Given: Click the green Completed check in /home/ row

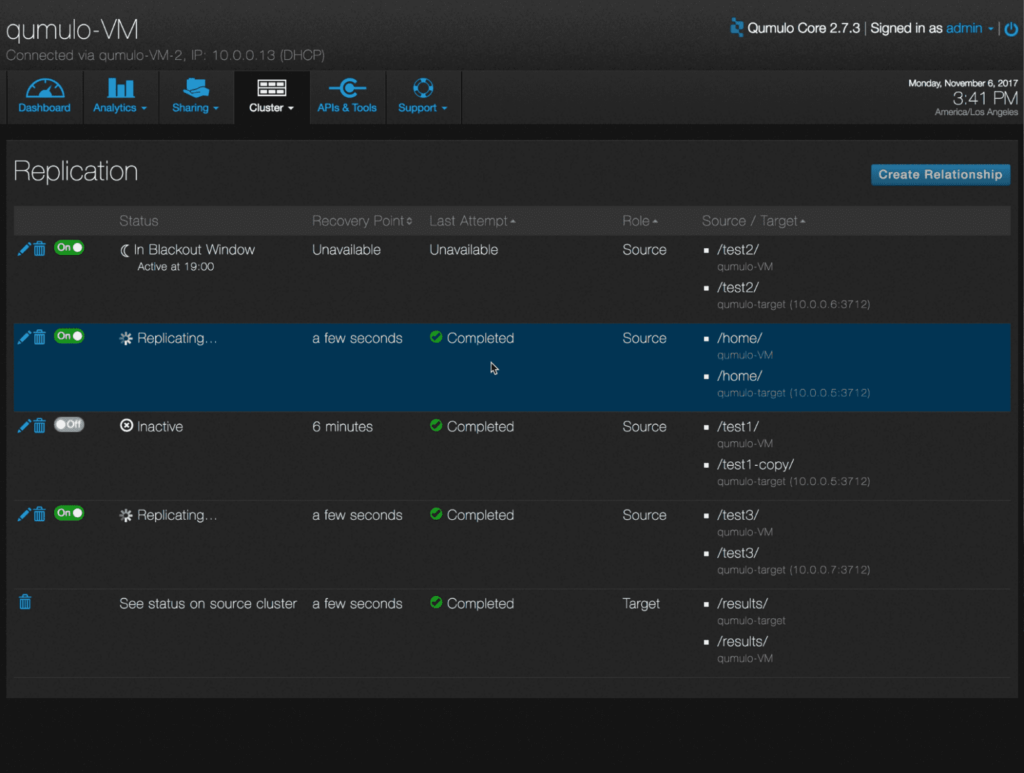Looking at the screenshot, I should click(x=436, y=337).
